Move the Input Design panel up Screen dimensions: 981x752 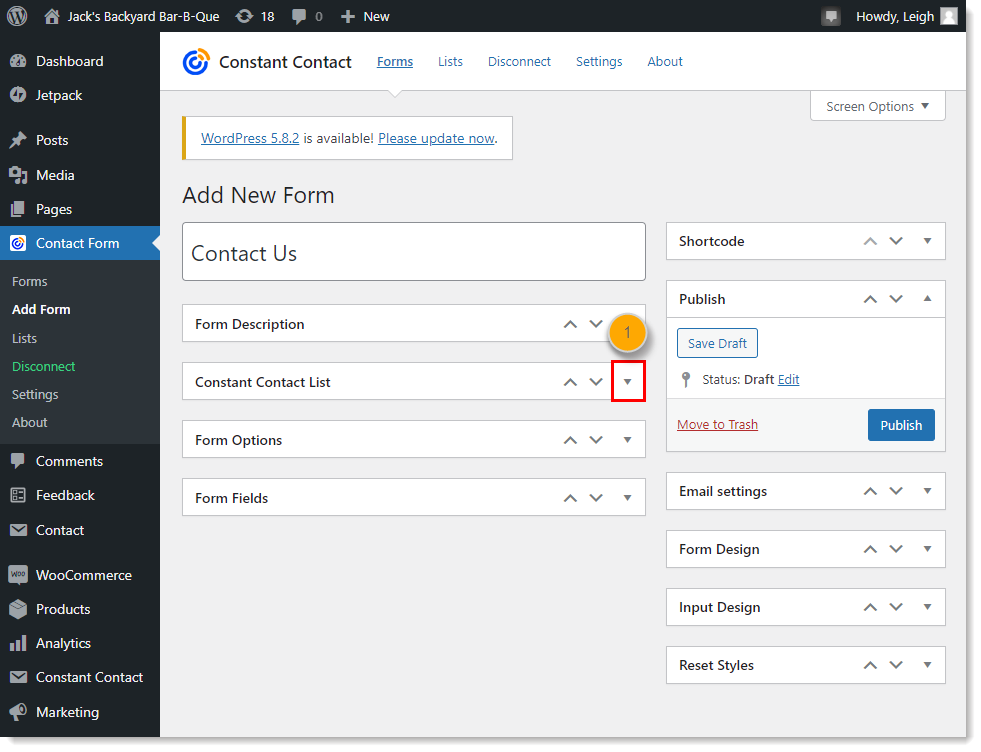(x=870, y=607)
